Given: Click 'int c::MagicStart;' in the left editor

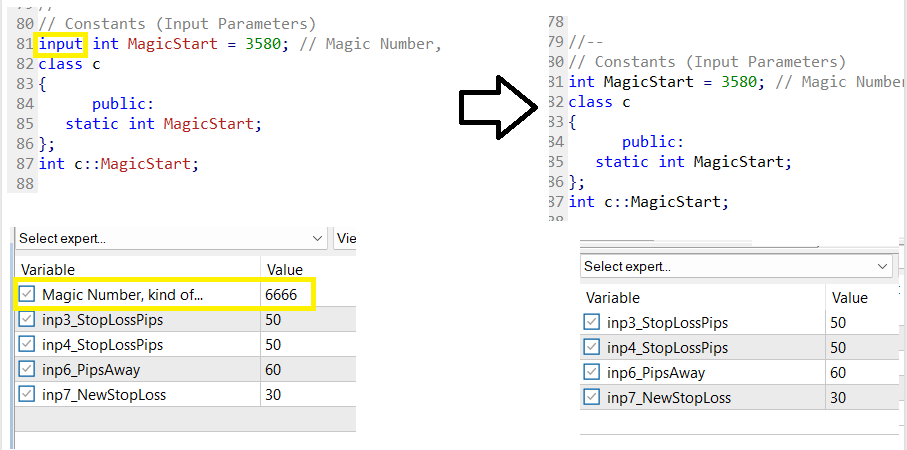Looking at the screenshot, I should click(119, 164).
